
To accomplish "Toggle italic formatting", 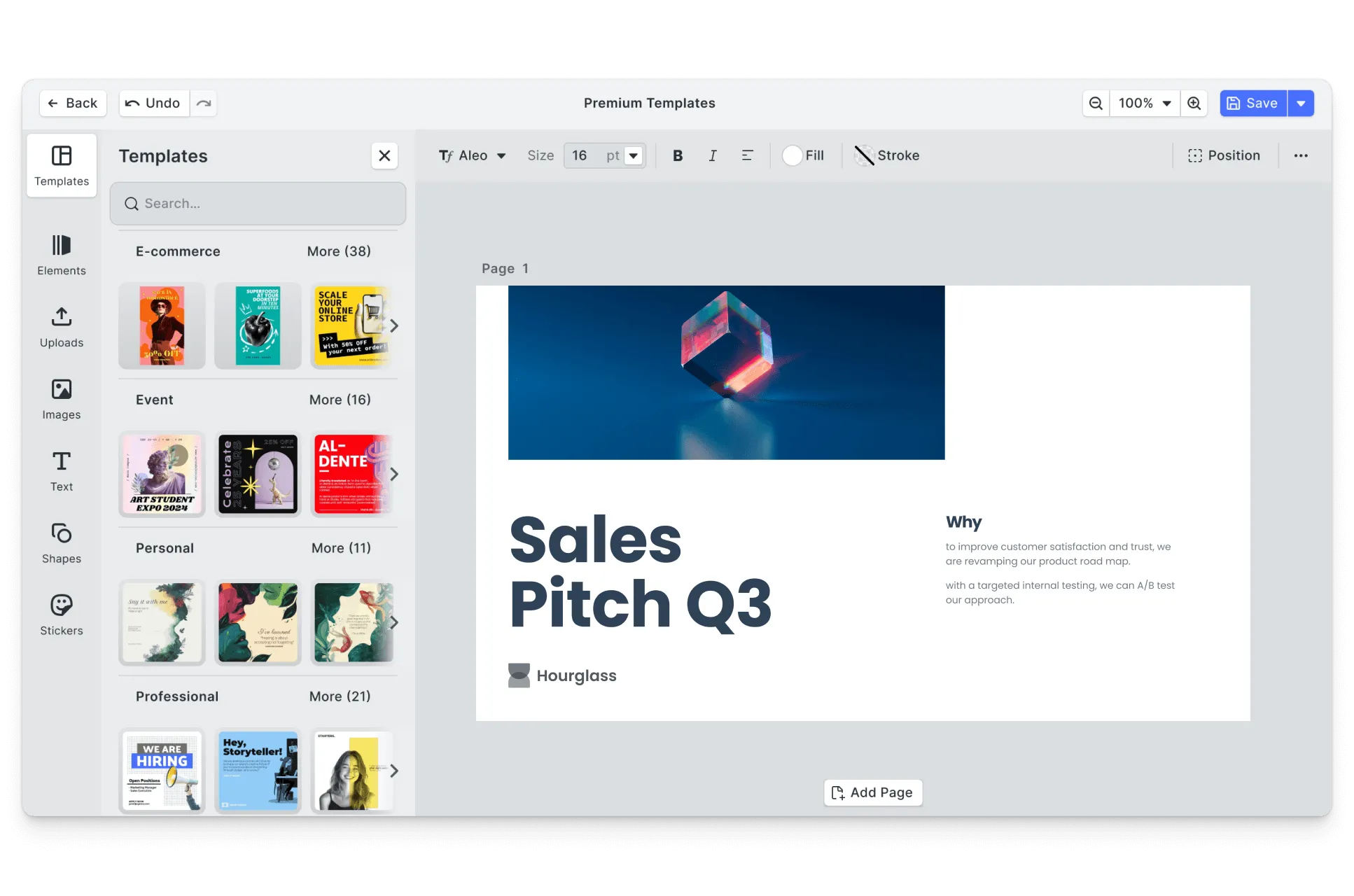I will pyautogui.click(x=713, y=155).
